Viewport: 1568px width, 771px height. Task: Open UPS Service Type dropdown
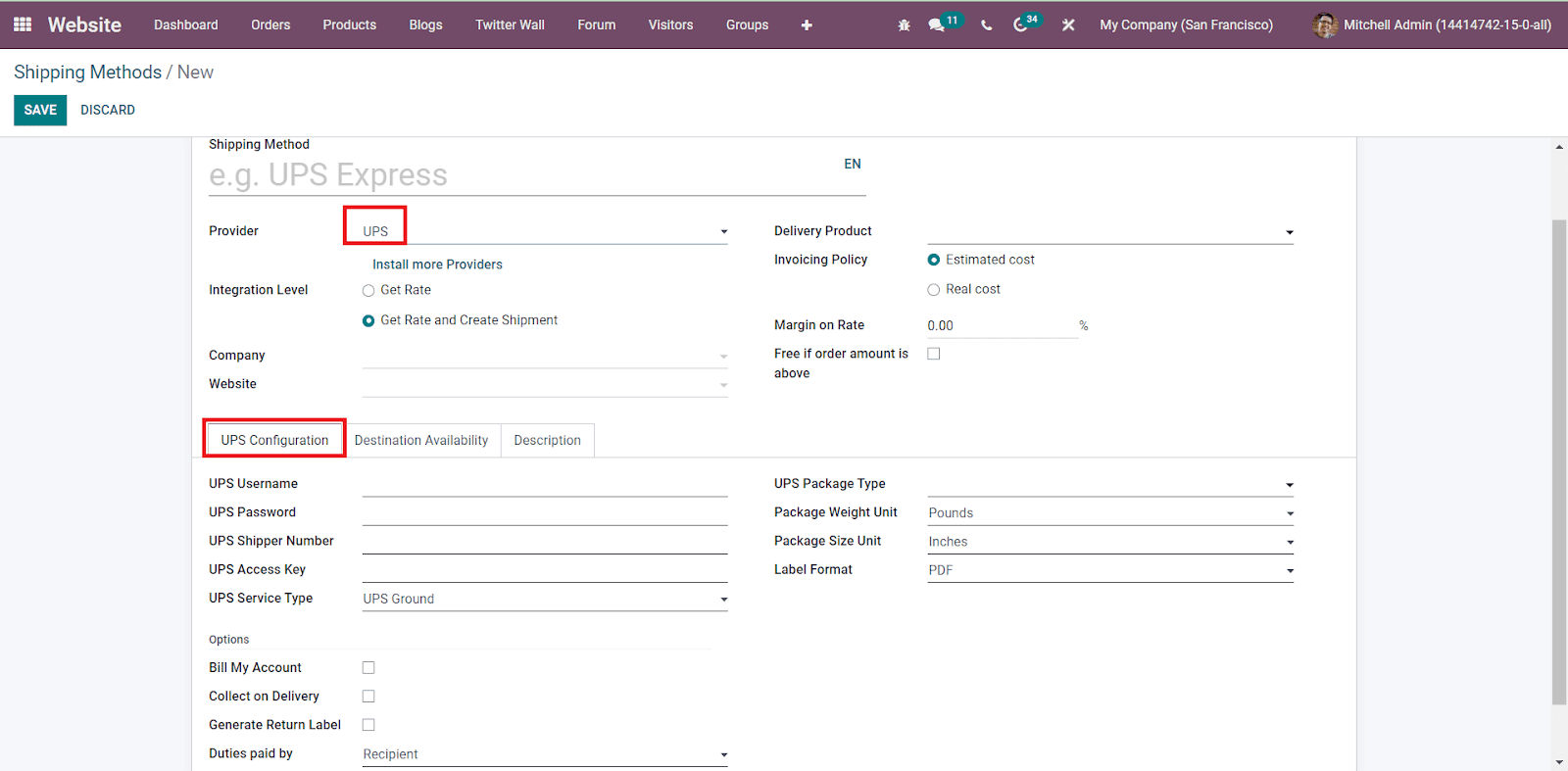tap(545, 599)
